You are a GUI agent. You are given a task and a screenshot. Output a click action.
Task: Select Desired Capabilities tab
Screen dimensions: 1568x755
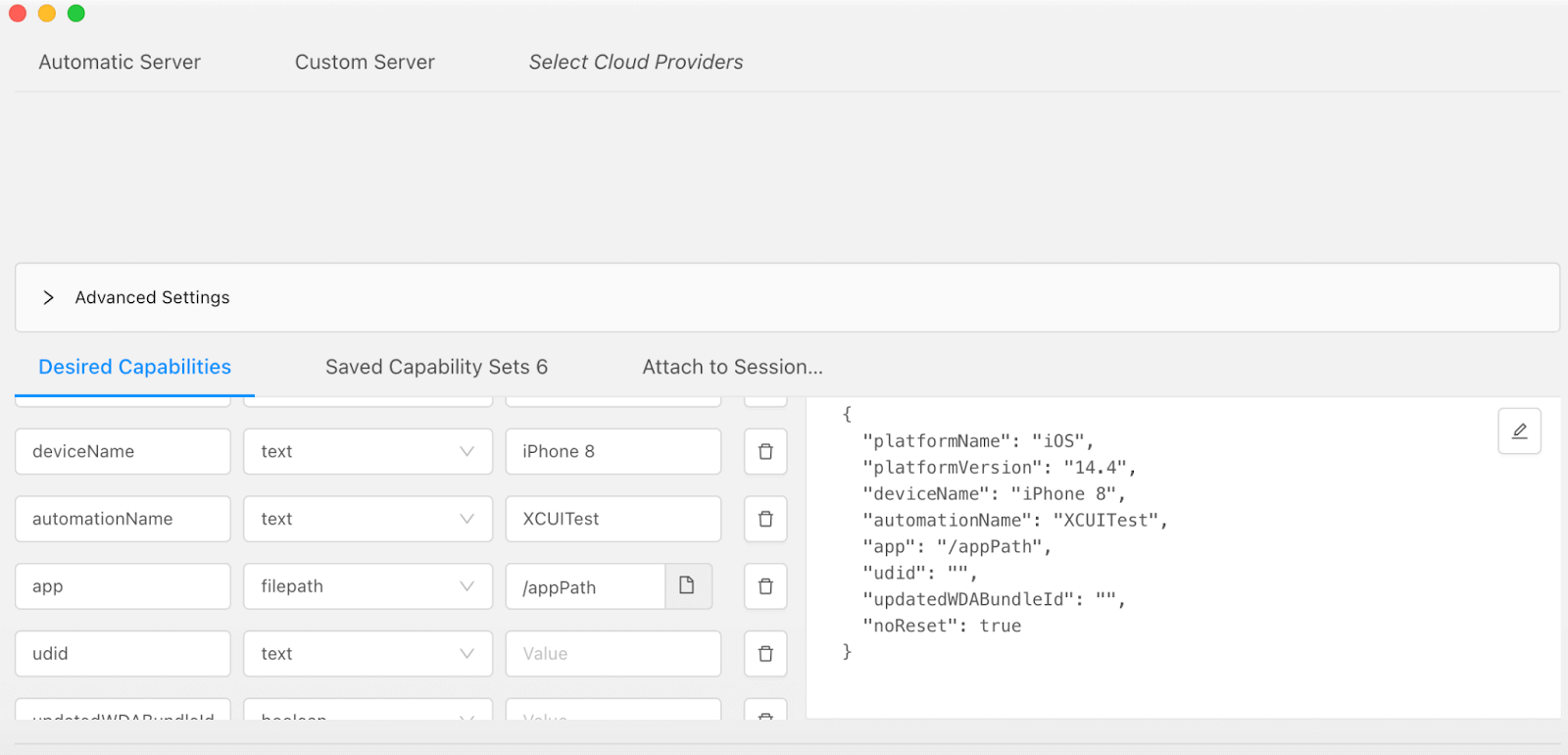pos(135,367)
